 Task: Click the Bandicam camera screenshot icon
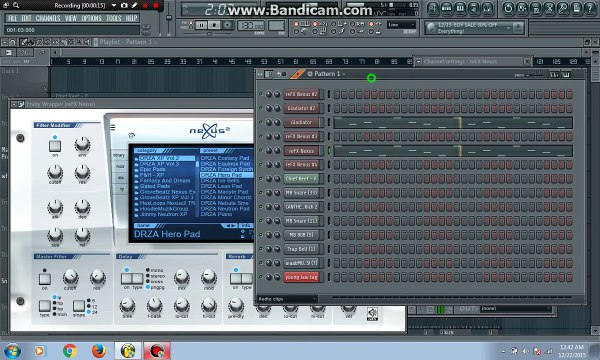coord(124,5)
